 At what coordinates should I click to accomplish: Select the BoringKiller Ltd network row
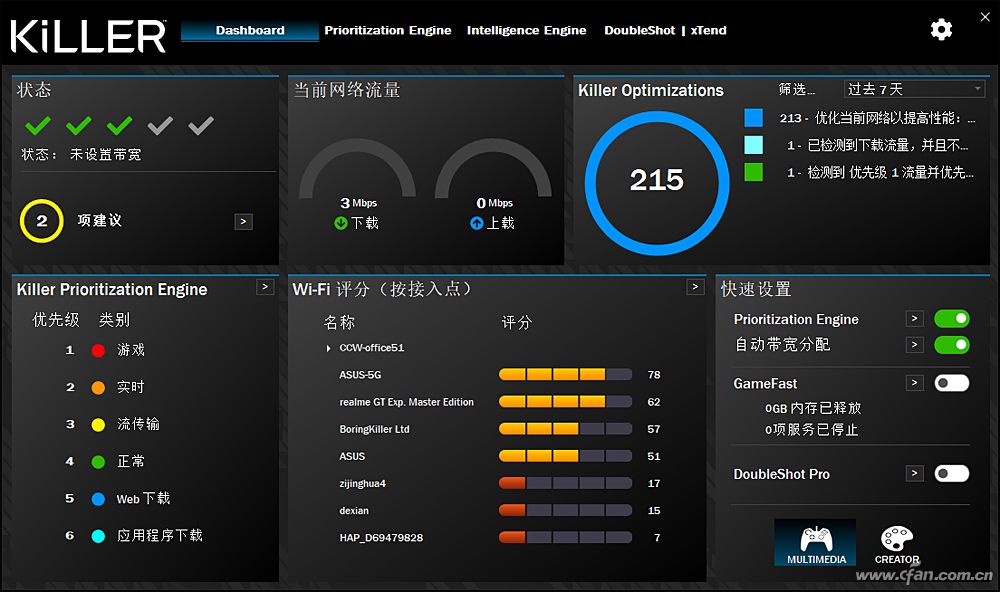point(500,429)
